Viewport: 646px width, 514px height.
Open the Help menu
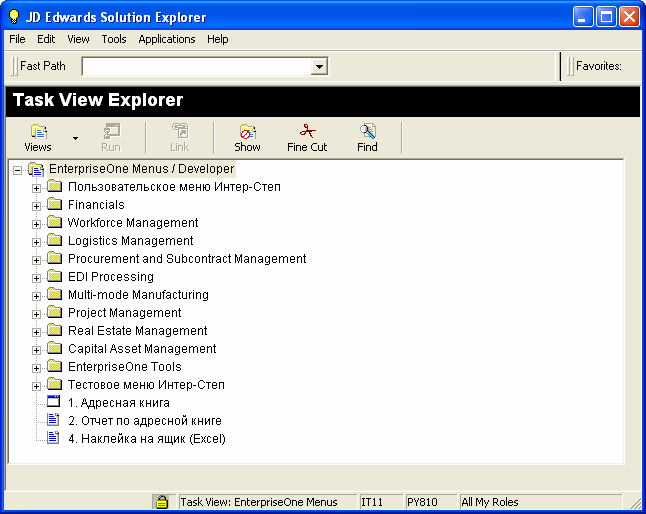pos(218,39)
